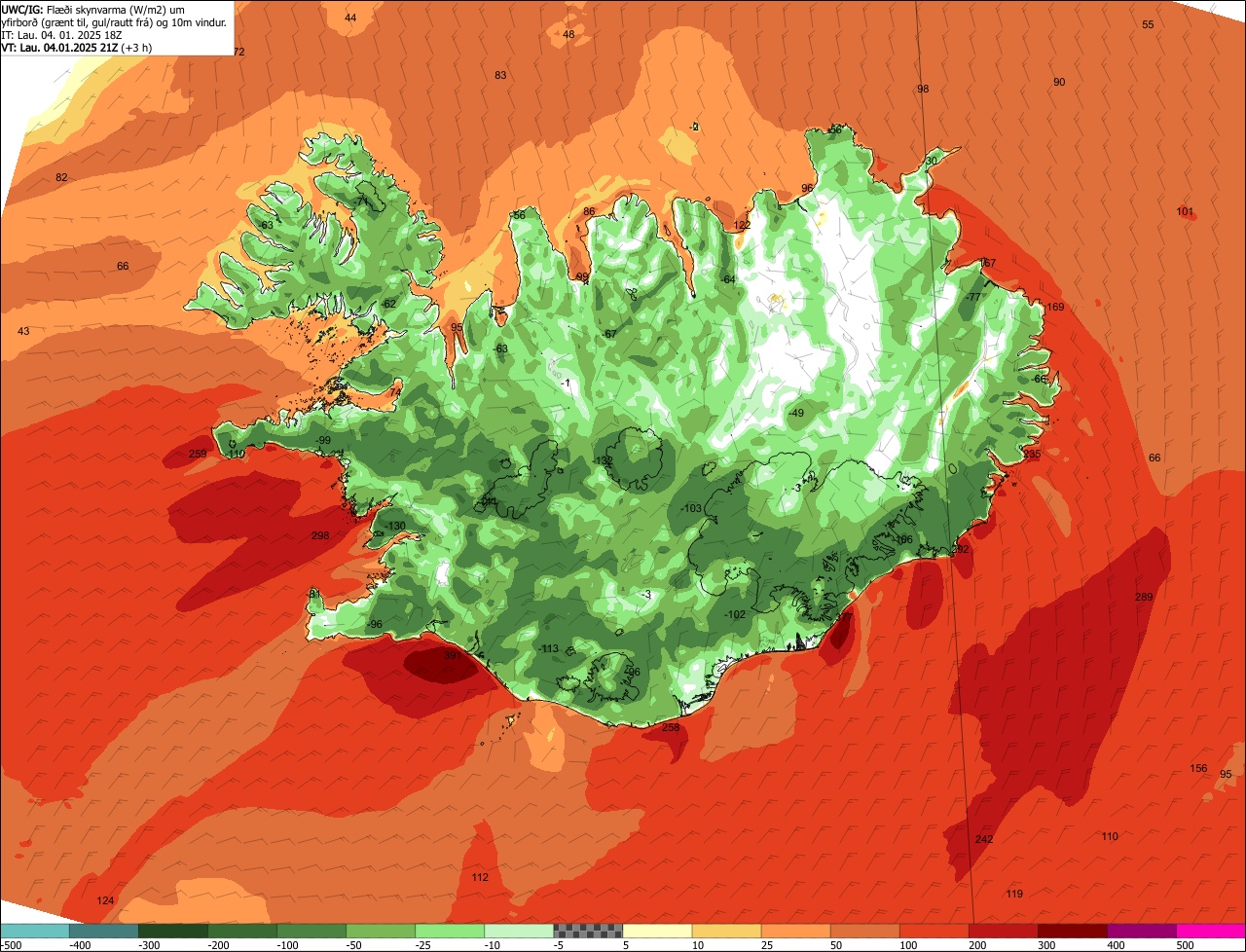Pick the checkered -5 to 5 legend swatch
This screenshot has height=952, width=1246.
[588, 930]
